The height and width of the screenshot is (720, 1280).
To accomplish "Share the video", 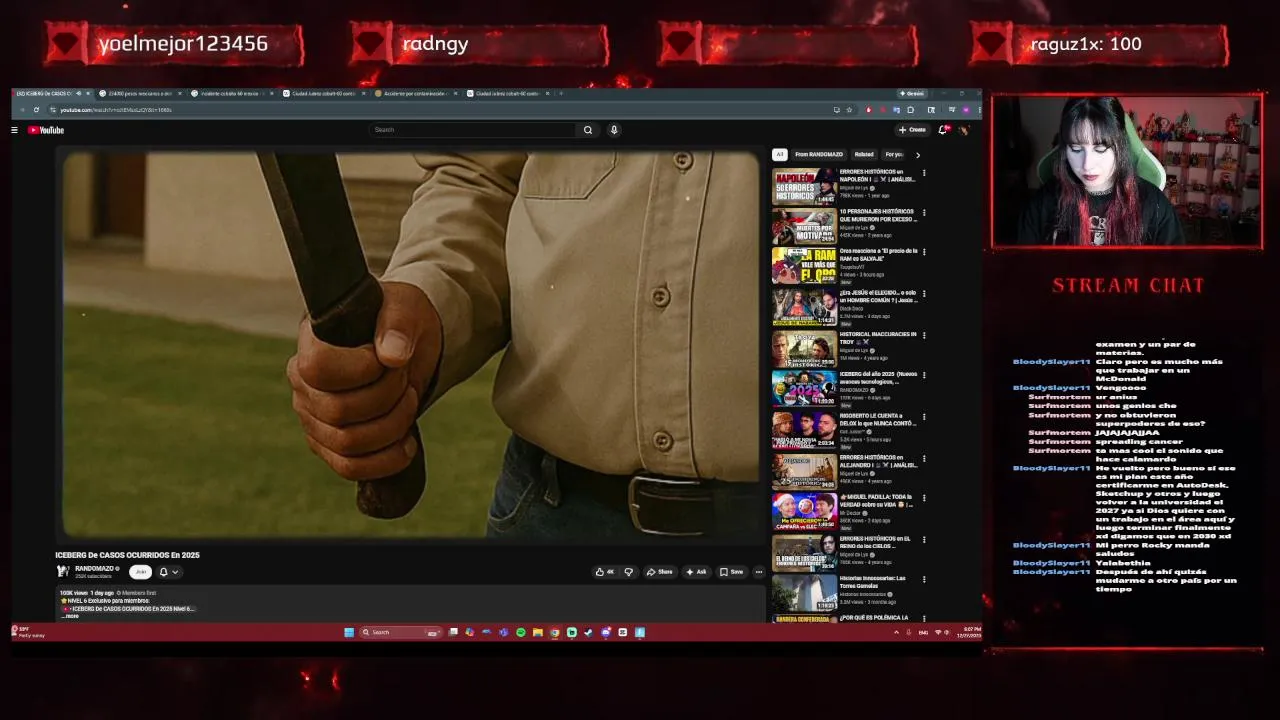I will coord(660,572).
